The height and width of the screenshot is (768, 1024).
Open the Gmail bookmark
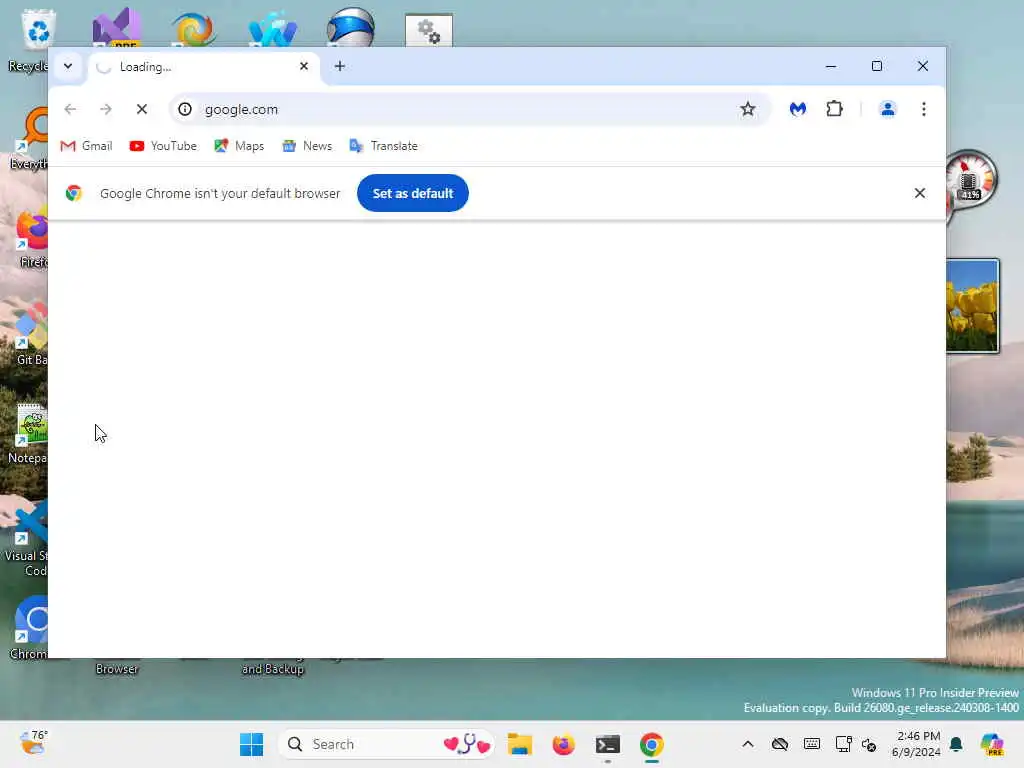(86, 146)
